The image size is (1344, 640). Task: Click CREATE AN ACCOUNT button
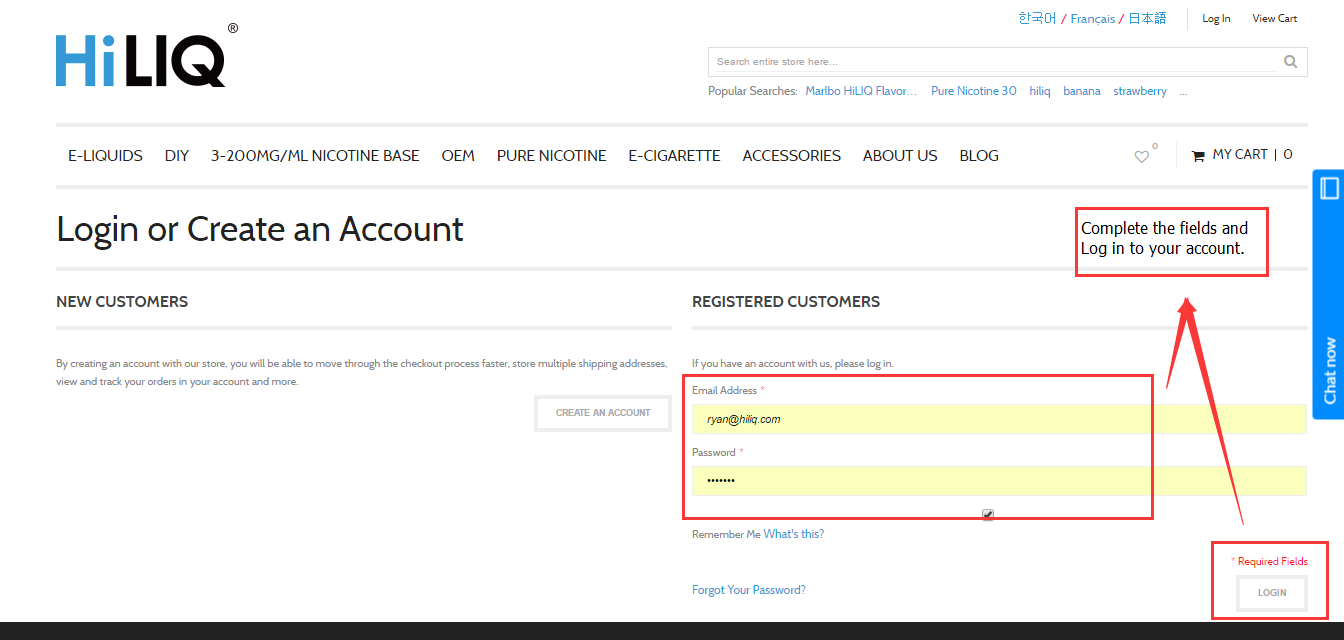[603, 413]
